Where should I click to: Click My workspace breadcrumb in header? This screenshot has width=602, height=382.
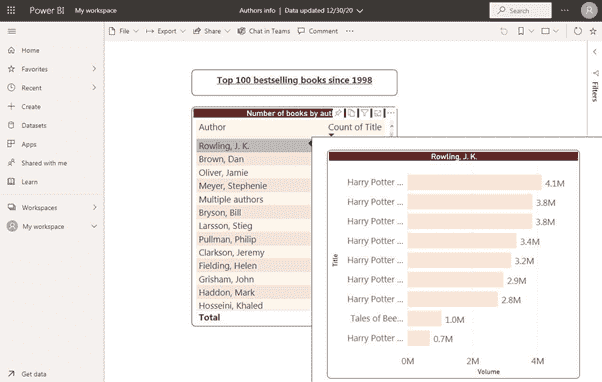pyautogui.click(x=96, y=11)
